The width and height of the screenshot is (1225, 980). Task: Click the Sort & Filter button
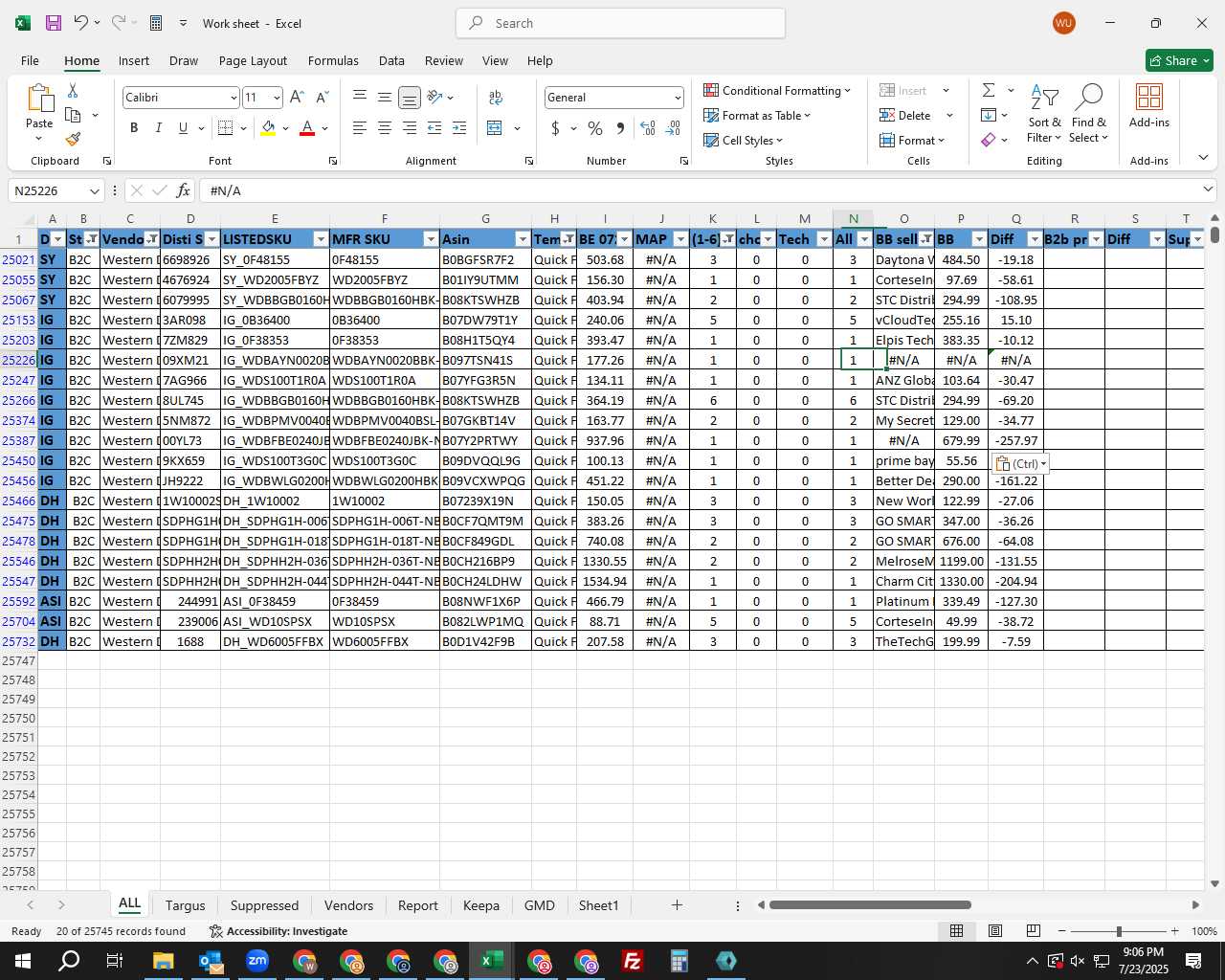(x=1044, y=113)
